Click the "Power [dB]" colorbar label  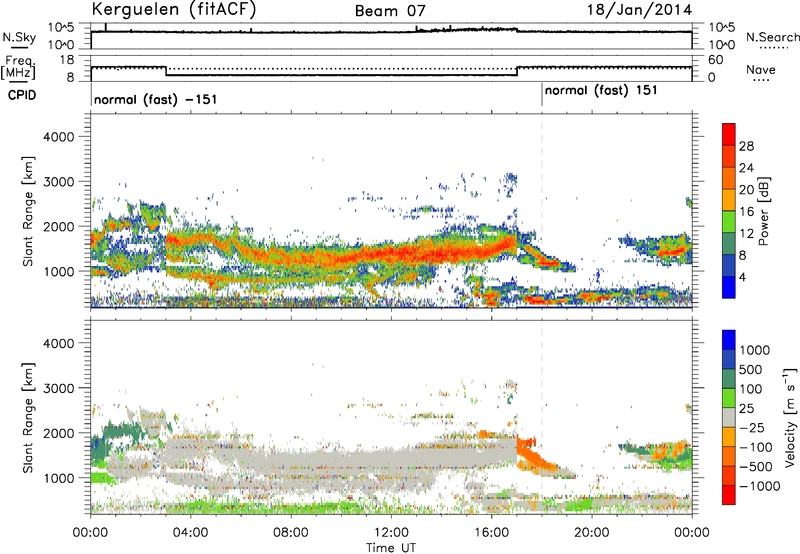pos(763,211)
